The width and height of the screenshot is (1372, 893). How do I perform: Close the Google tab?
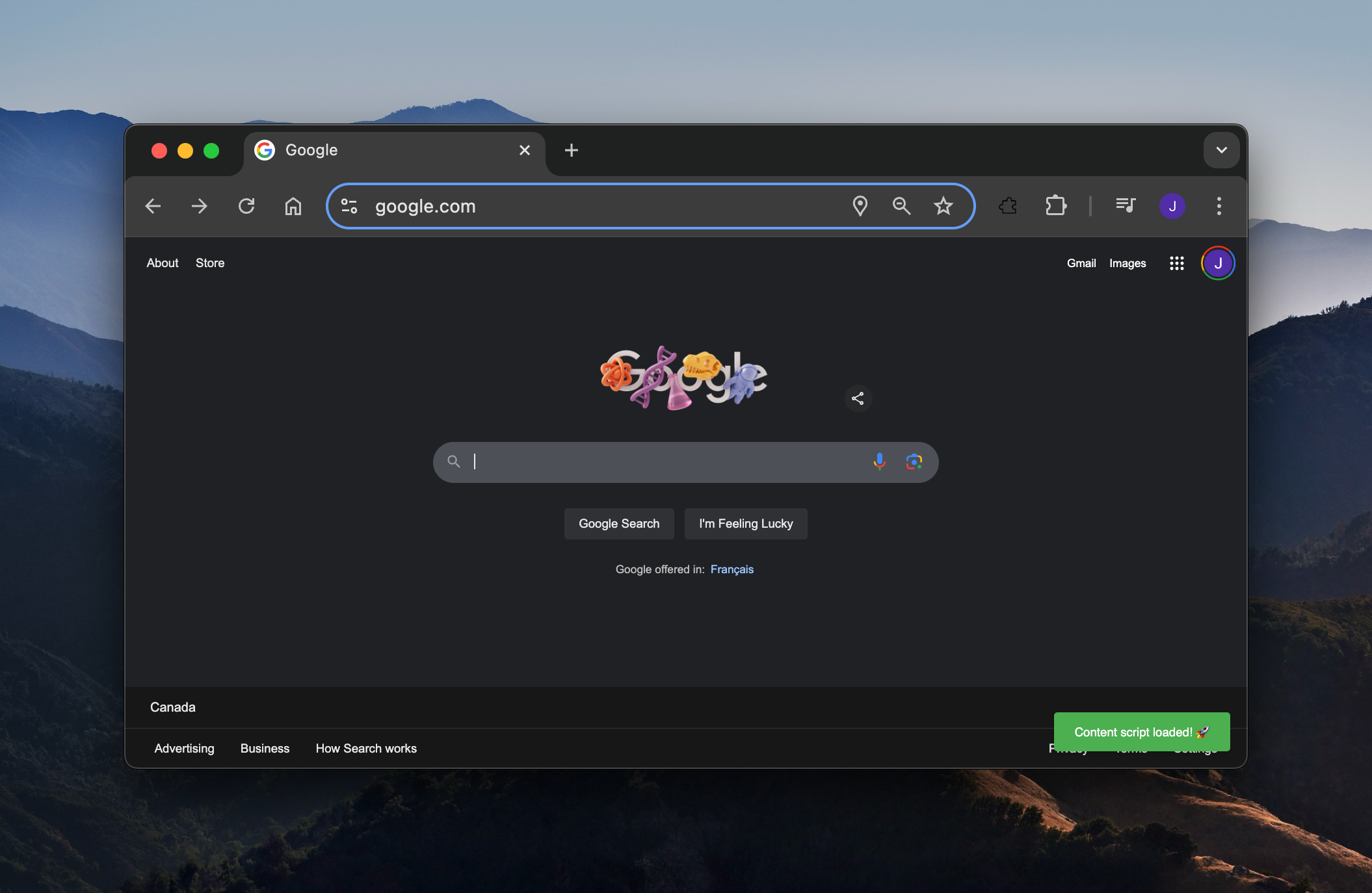coord(525,150)
